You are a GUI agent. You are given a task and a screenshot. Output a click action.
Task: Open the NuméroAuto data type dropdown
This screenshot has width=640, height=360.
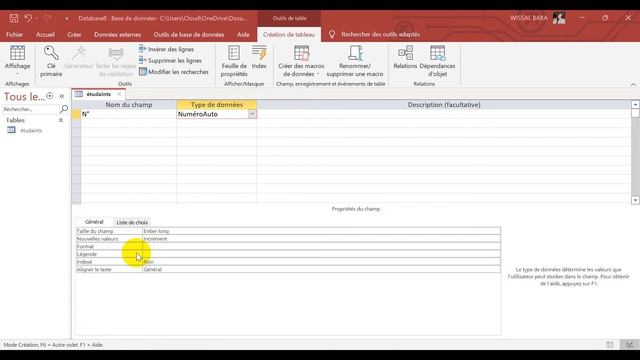[252, 114]
